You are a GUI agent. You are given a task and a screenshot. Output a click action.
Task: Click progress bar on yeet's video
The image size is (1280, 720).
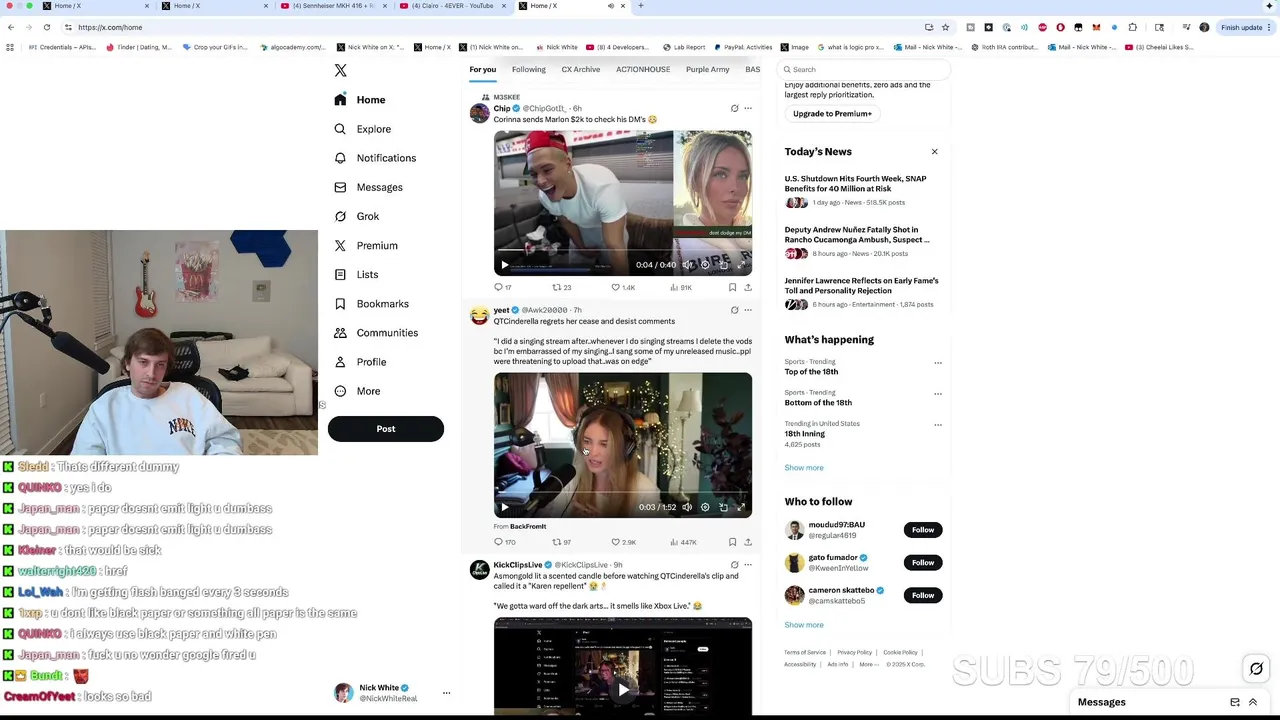coord(622,493)
